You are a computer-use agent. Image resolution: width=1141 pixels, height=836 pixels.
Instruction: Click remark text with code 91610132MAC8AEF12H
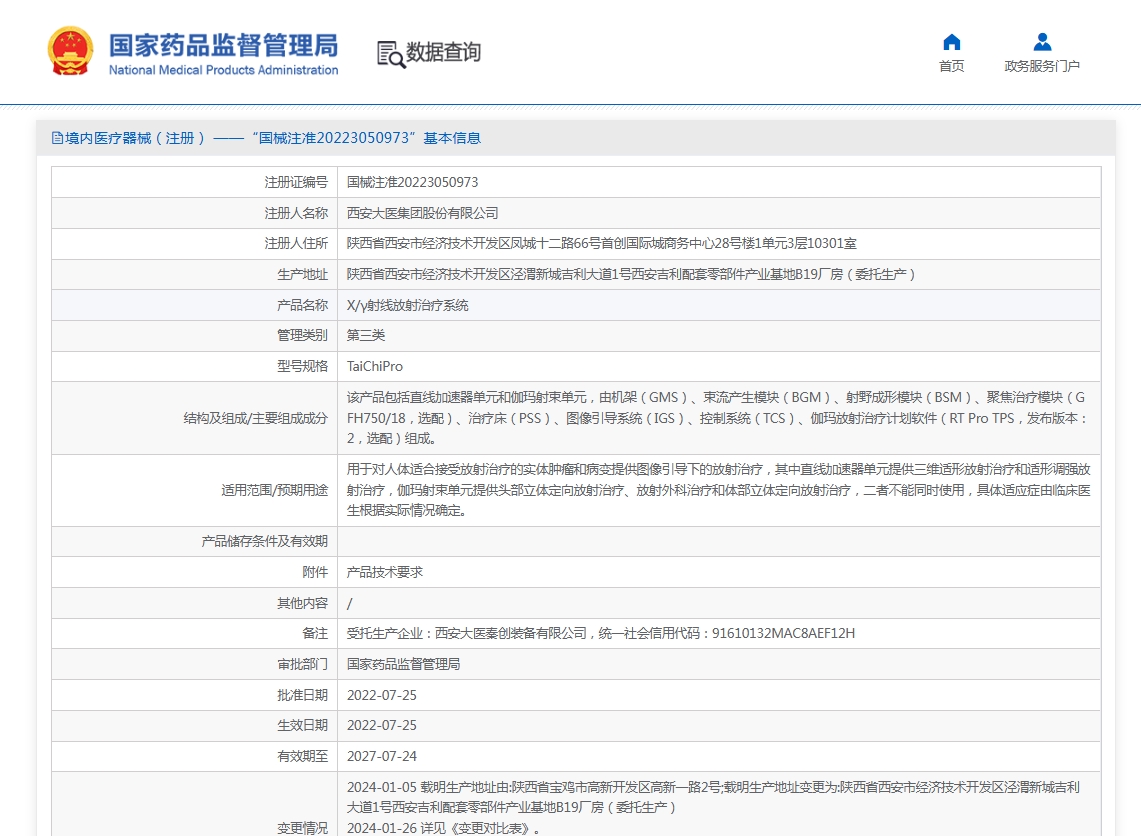pyautogui.click(x=601, y=634)
